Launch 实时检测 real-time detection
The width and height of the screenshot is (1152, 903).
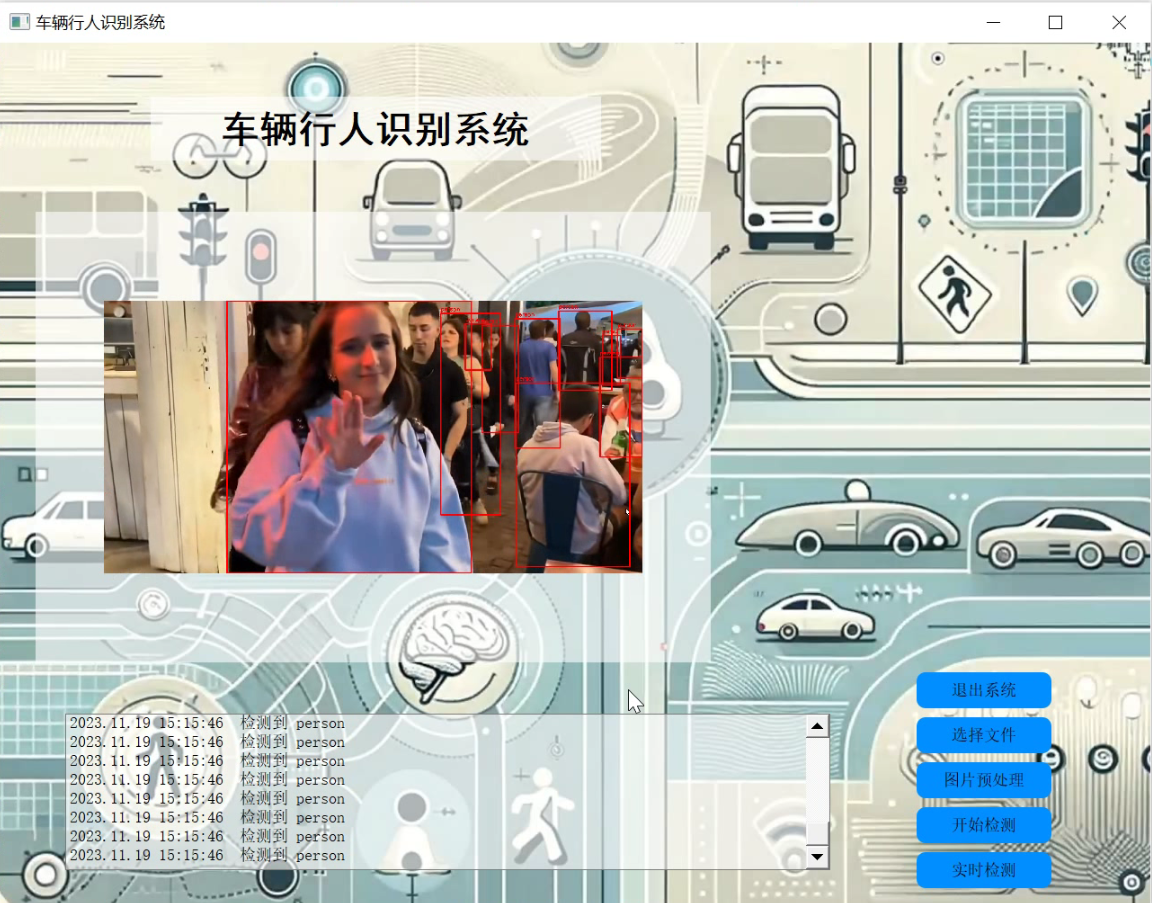pos(983,870)
